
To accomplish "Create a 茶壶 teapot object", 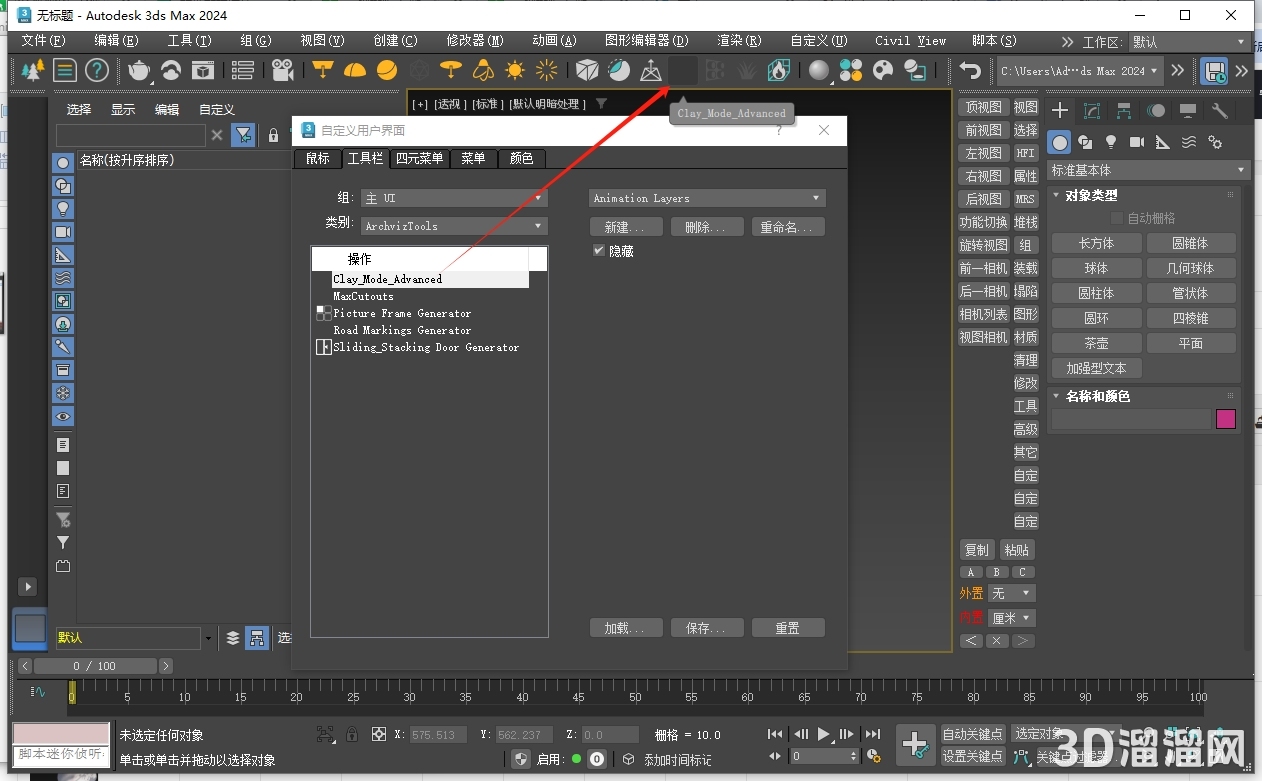I will pyautogui.click(x=1096, y=343).
